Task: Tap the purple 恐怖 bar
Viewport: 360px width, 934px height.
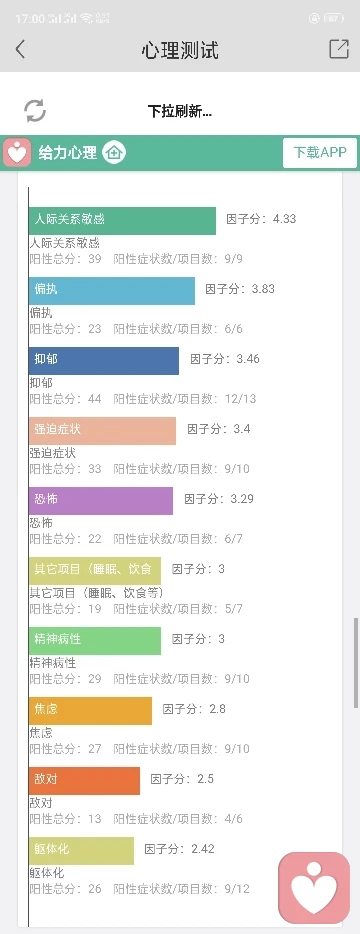Action: point(101,501)
